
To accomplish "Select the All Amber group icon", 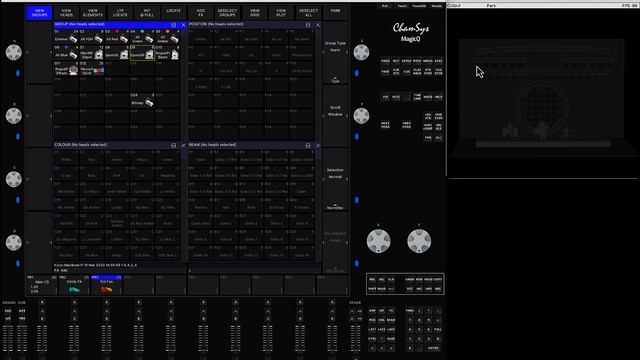I will (x=174, y=39).
